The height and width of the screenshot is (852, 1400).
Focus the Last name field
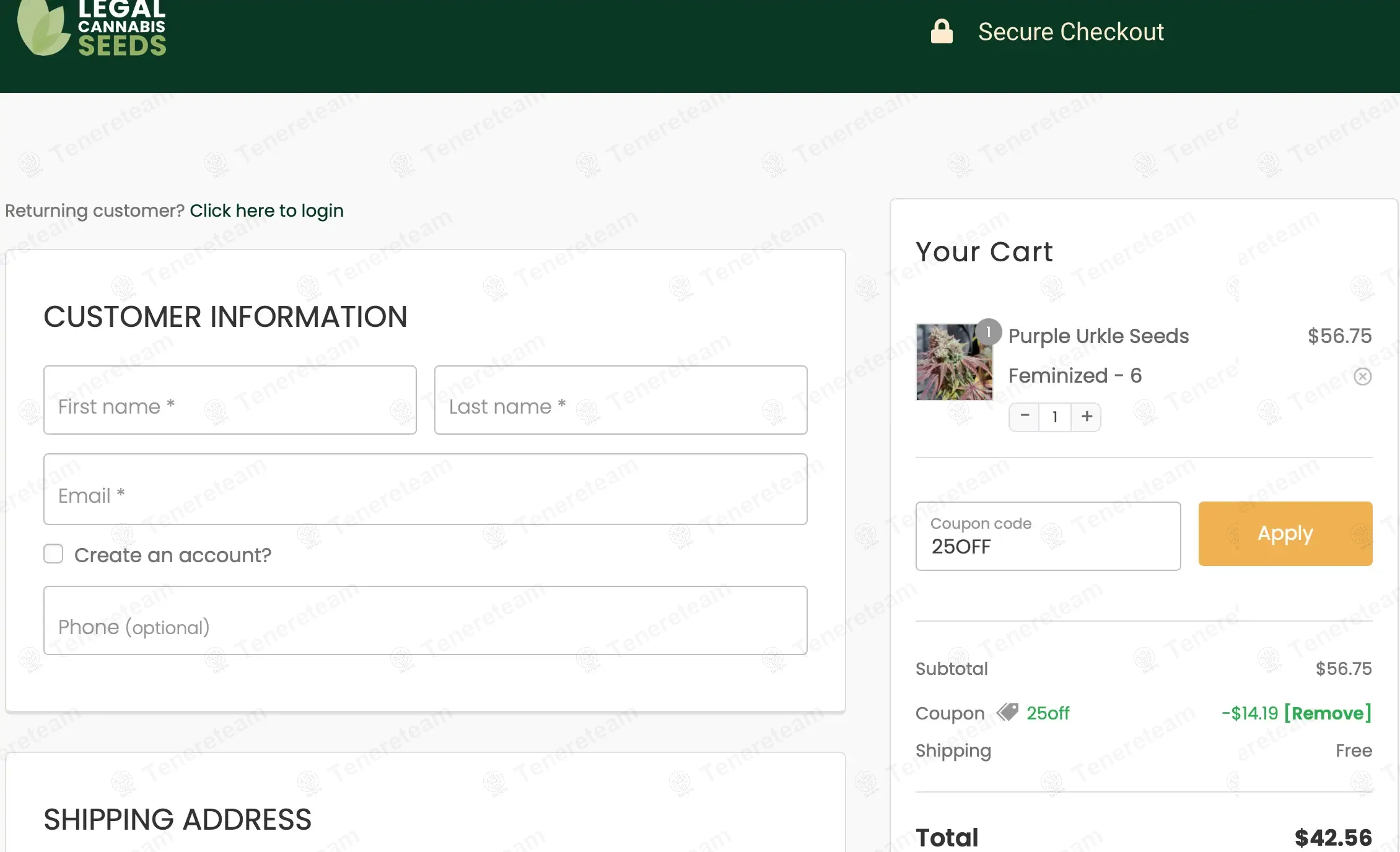point(621,400)
